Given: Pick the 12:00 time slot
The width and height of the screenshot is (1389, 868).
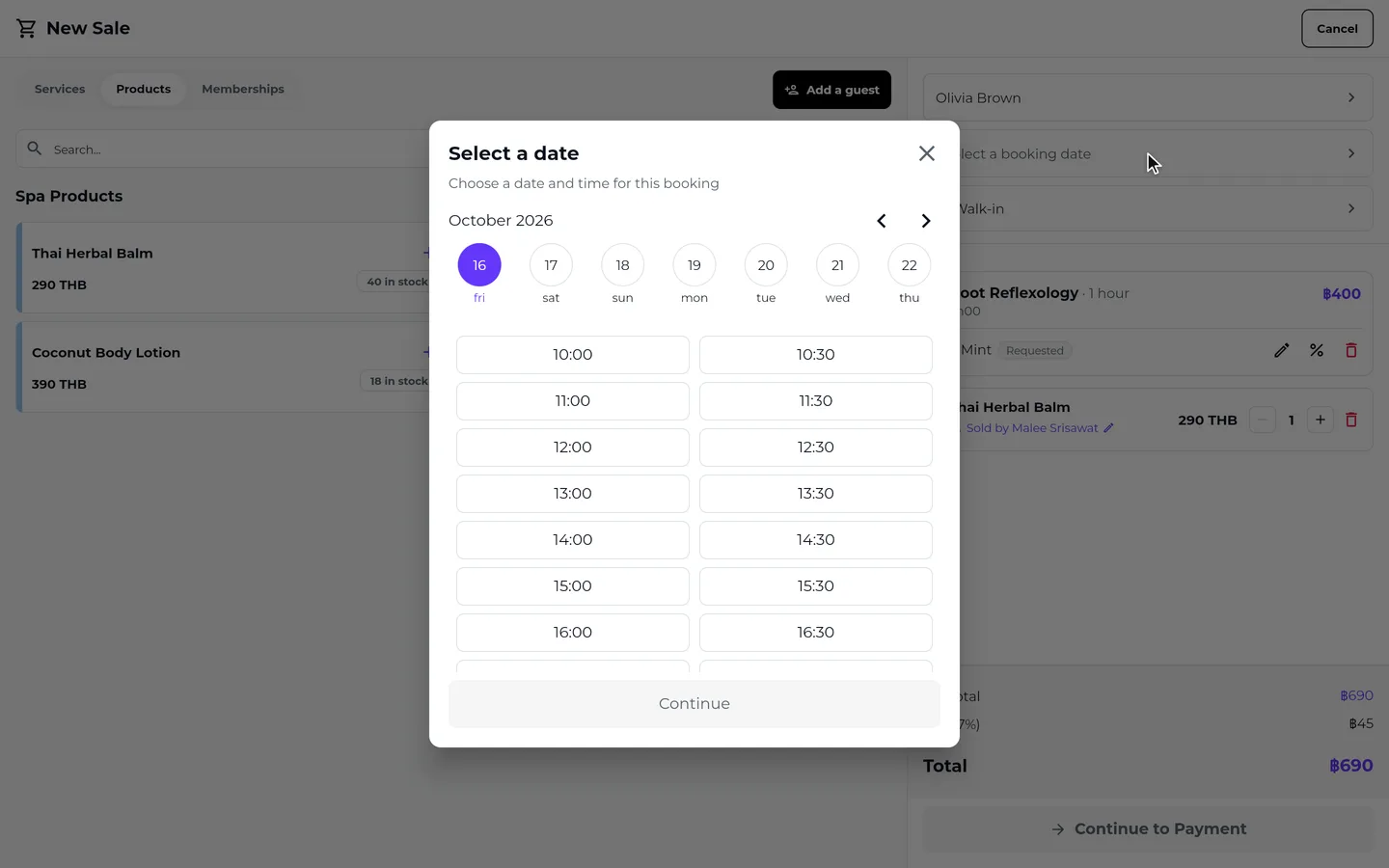Looking at the screenshot, I should pos(573,448).
